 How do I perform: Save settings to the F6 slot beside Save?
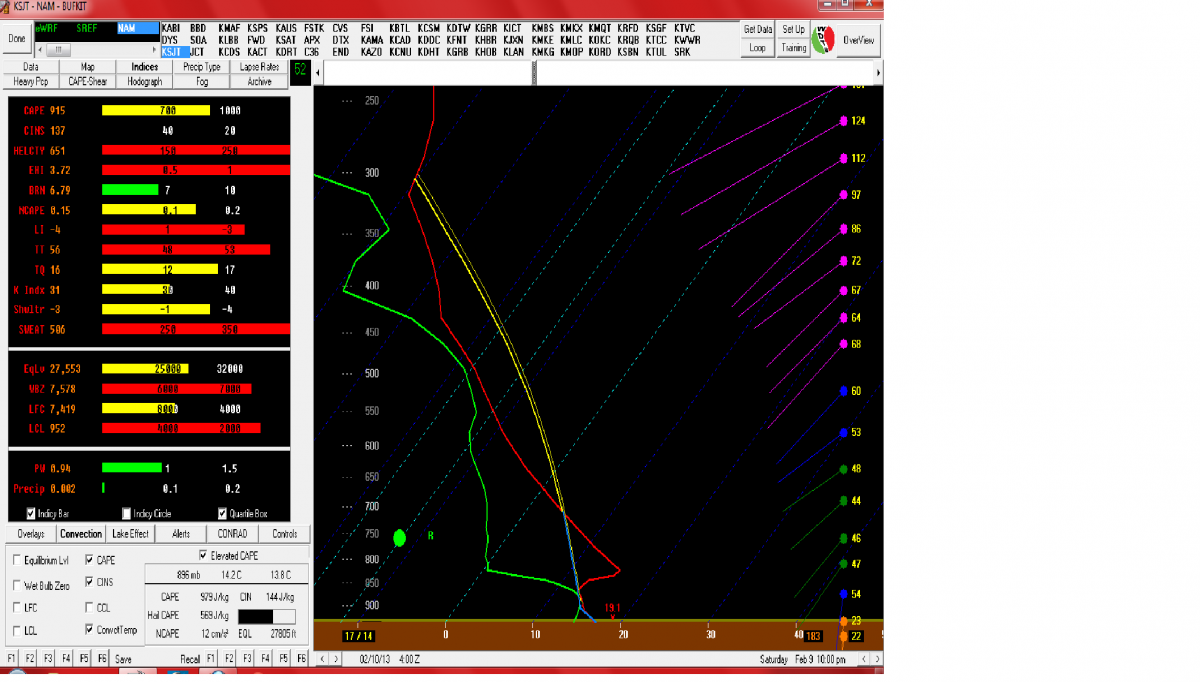[101, 659]
